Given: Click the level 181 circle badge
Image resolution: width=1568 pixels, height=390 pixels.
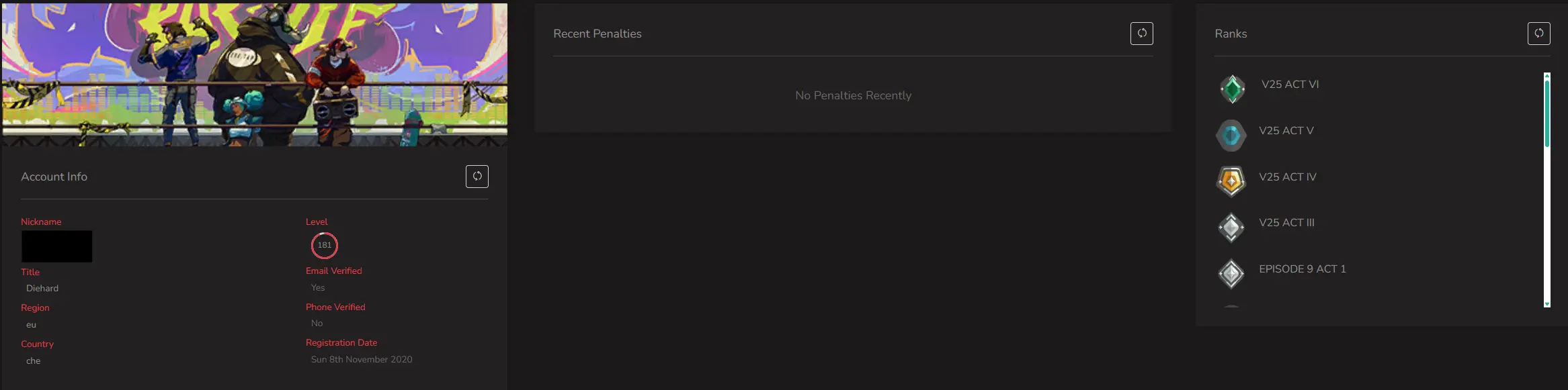Looking at the screenshot, I should pos(324,246).
